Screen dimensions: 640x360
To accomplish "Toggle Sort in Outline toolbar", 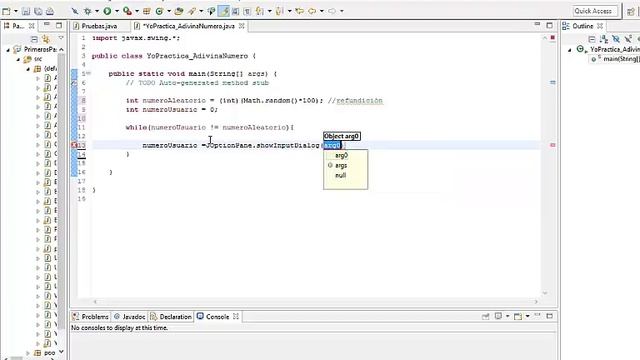I will (x=604, y=39).
